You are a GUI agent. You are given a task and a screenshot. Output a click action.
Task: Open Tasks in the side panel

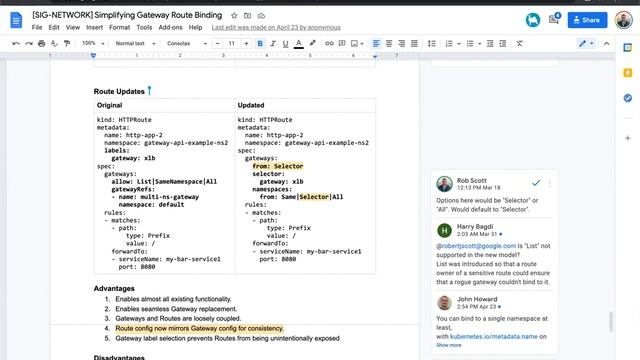[628, 98]
